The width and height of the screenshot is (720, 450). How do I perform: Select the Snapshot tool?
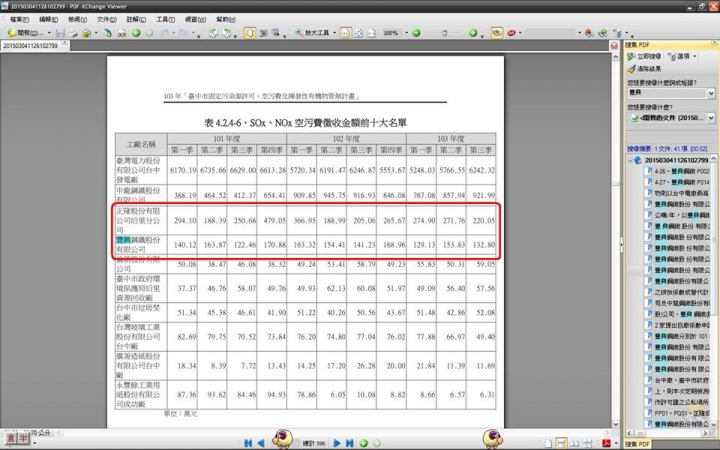[x=263, y=33]
